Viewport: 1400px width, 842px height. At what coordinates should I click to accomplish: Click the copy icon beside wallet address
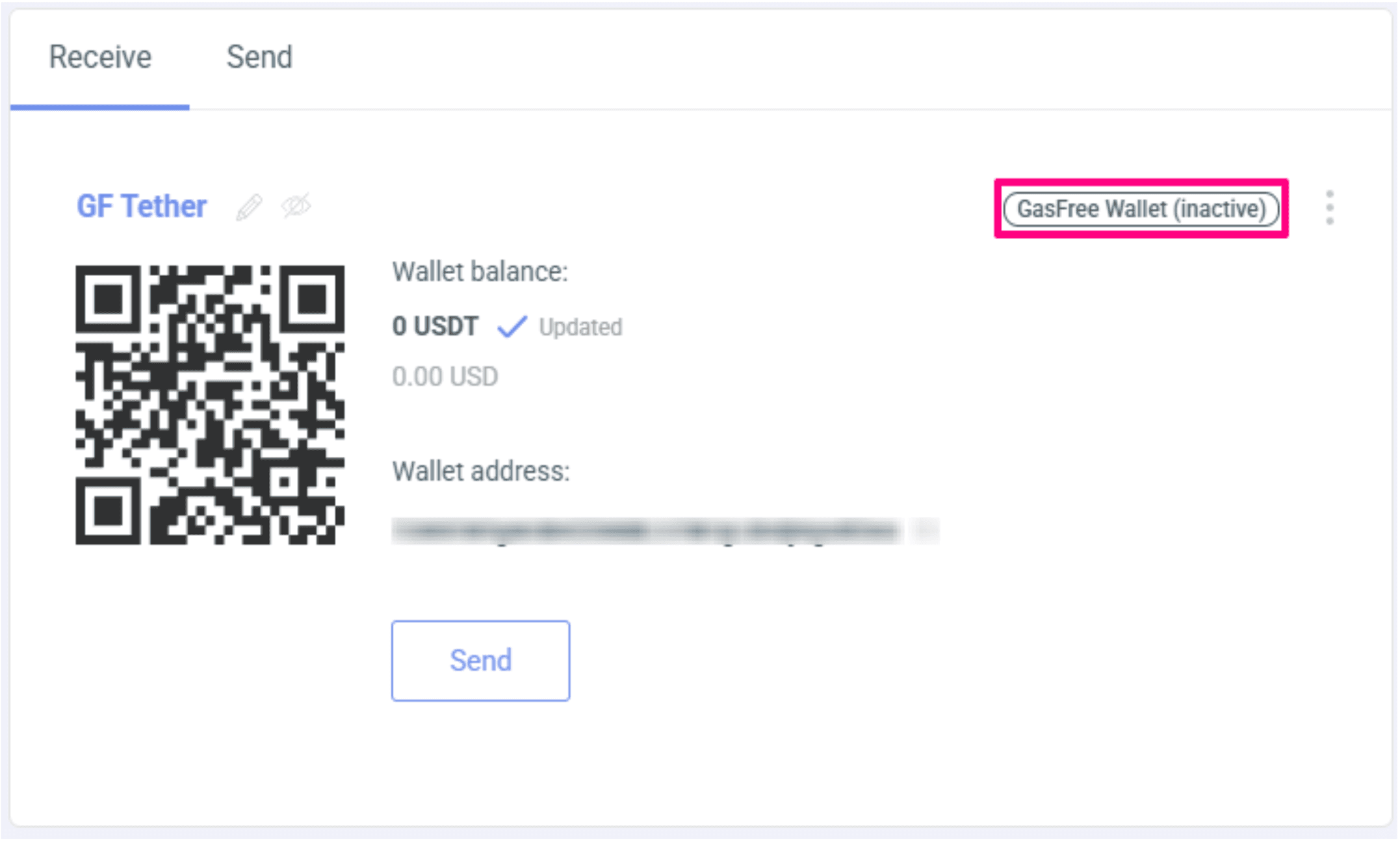click(x=925, y=531)
